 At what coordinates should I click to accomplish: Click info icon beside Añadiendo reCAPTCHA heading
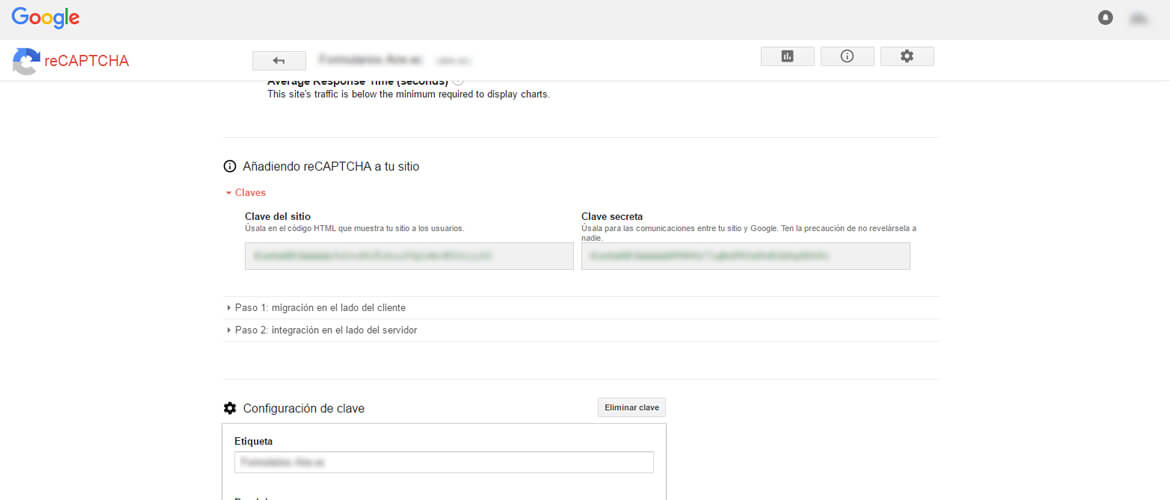coord(230,166)
